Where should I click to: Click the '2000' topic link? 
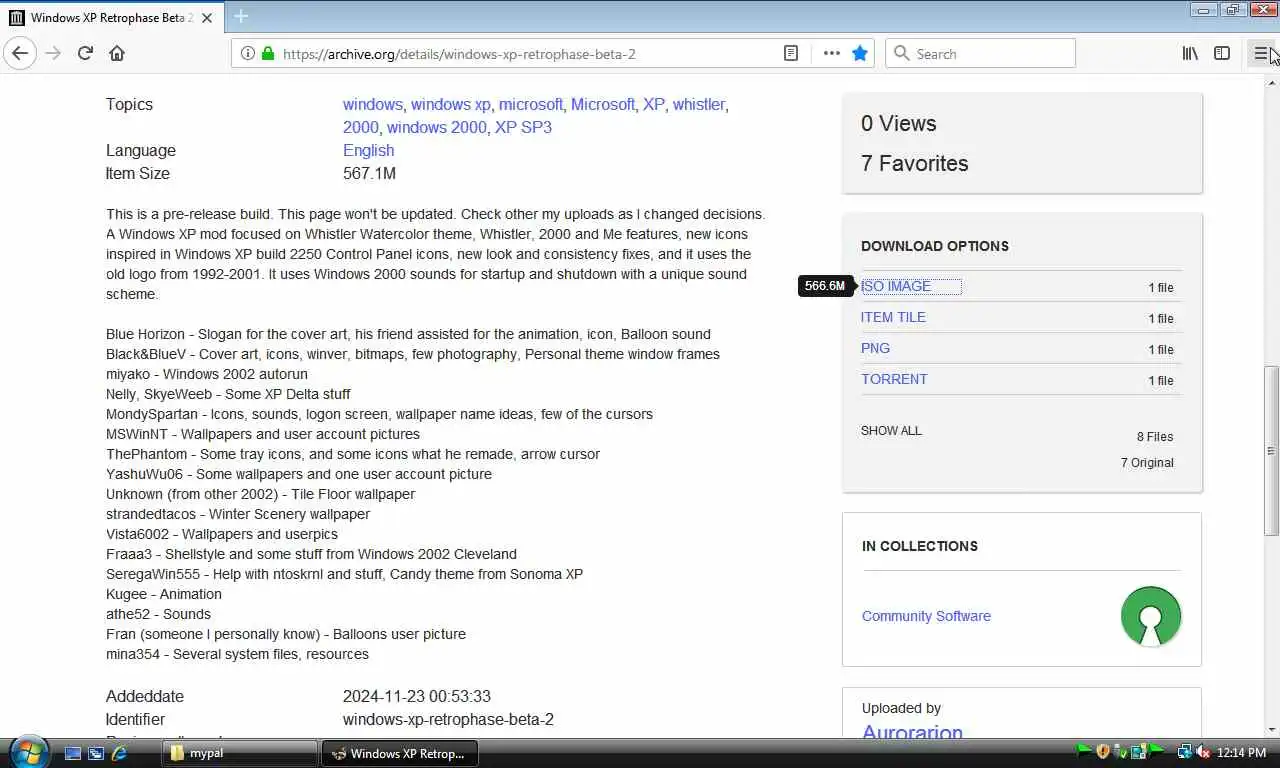tap(360, 127)
